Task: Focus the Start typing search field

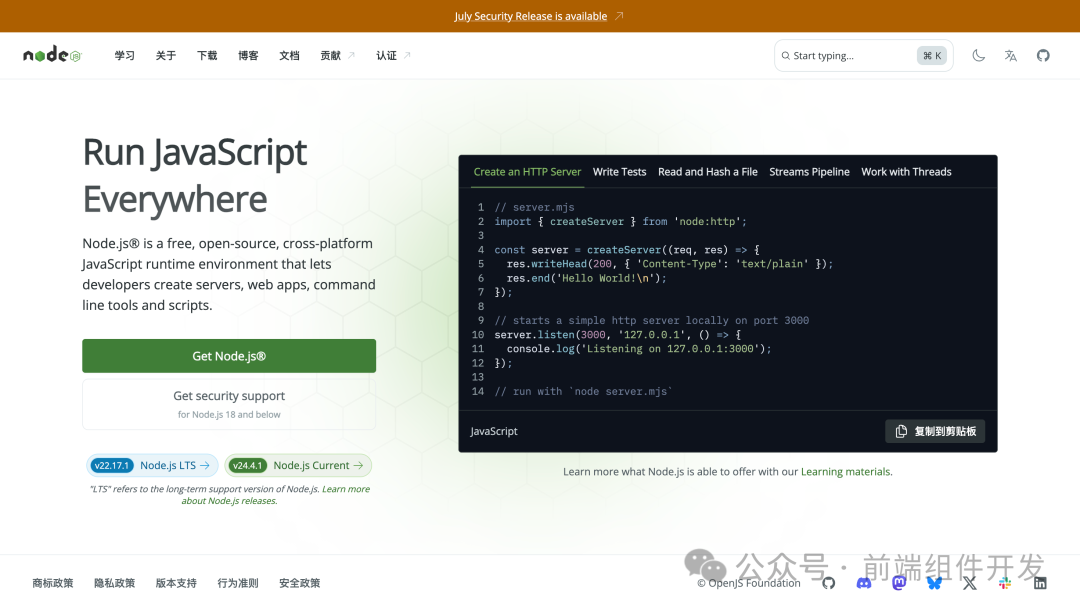Action: [863, 56]
